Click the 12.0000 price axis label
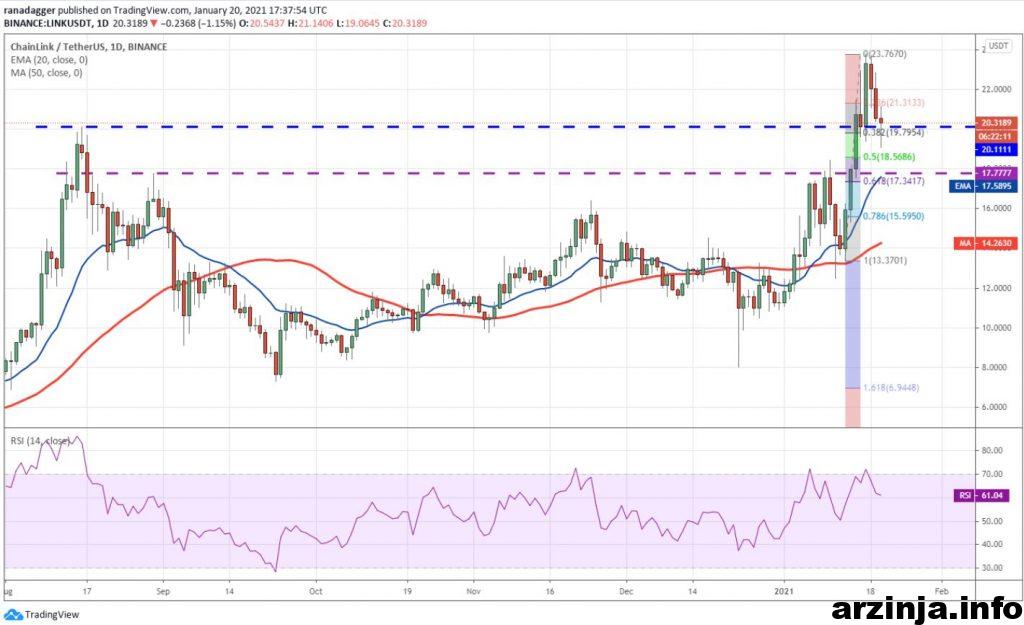 pos(994,288)
